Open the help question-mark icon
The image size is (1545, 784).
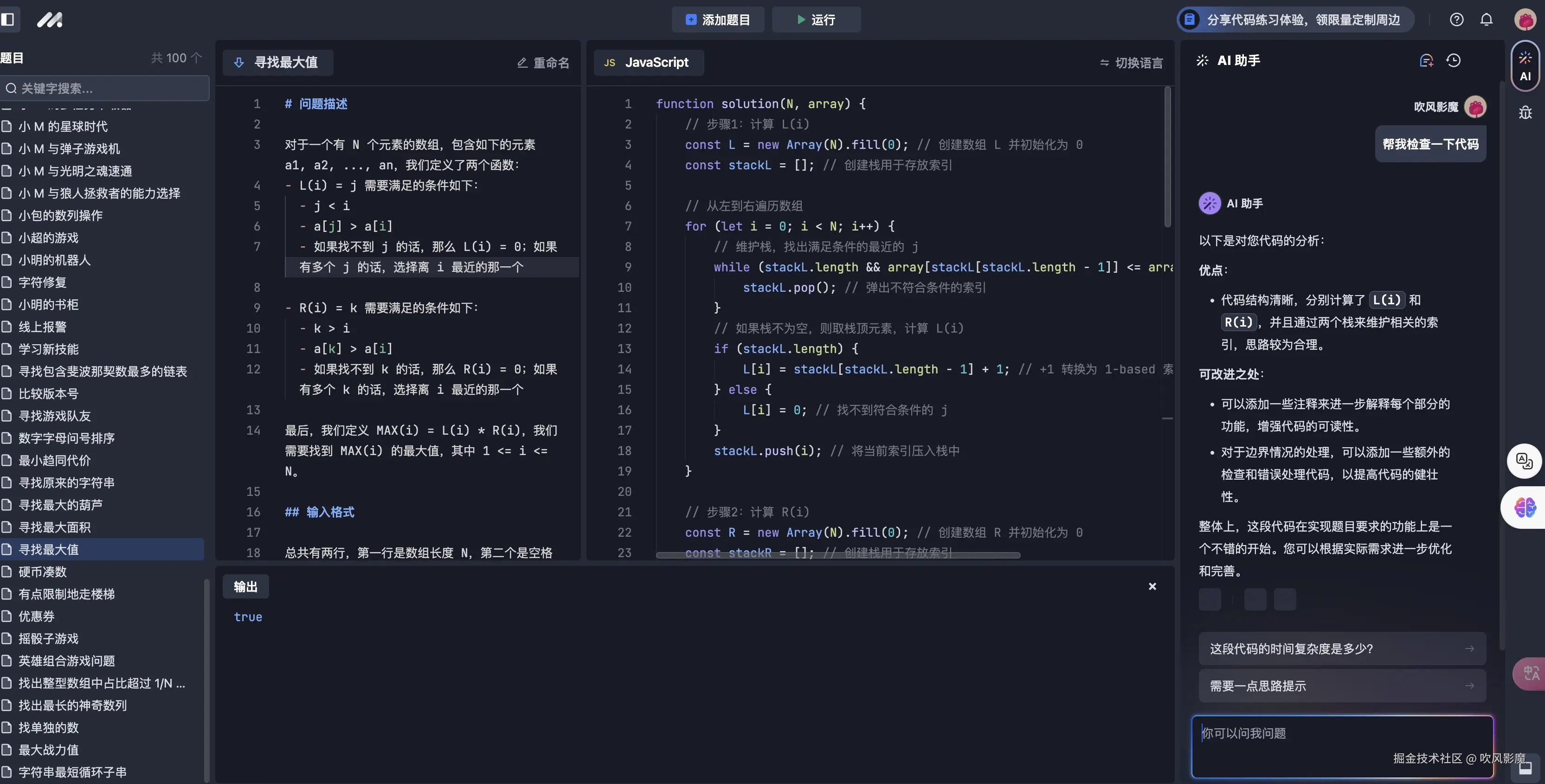click(x=1456, y=19)
